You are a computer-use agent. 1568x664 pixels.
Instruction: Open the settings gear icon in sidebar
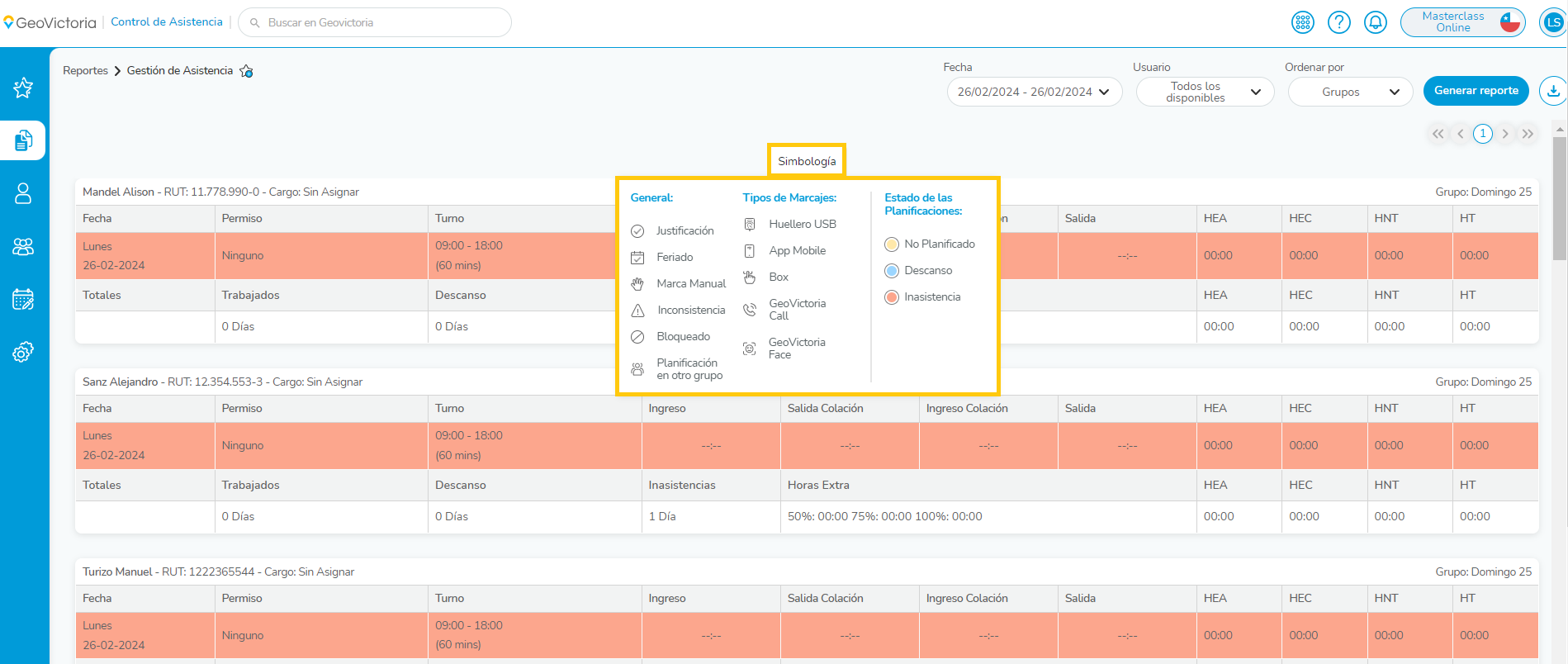pyautogui.click(x=23, y=352)
